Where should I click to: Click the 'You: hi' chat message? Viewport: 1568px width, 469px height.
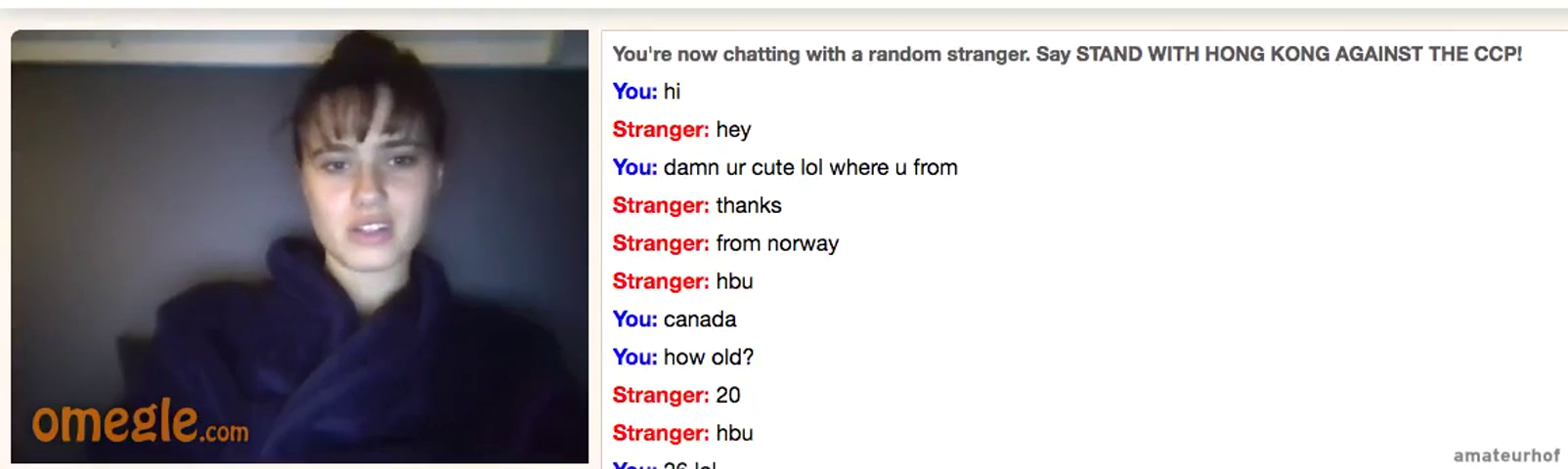pos(646,92)
